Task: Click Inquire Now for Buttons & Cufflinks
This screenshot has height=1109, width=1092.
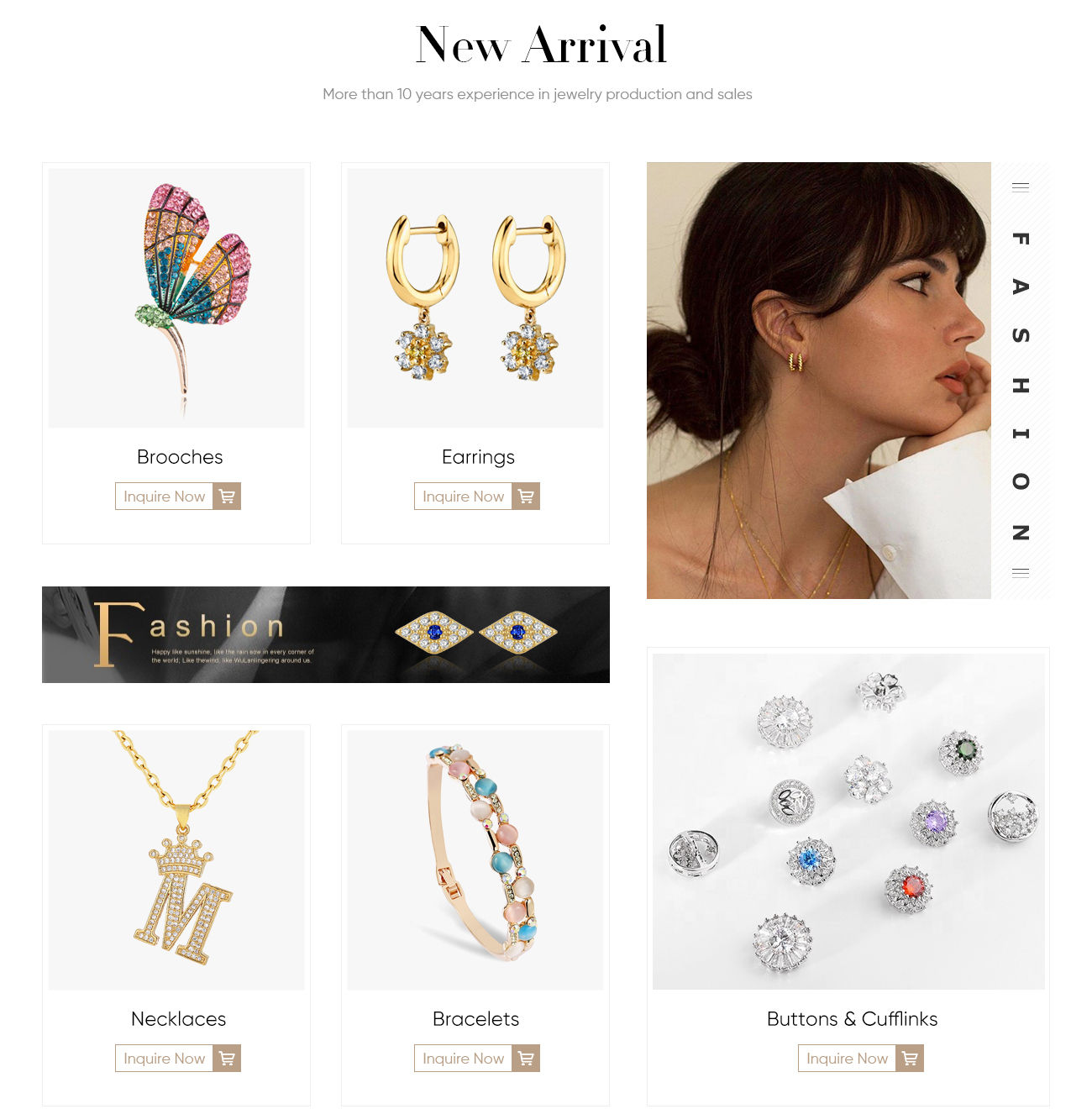Action: 848,1059
